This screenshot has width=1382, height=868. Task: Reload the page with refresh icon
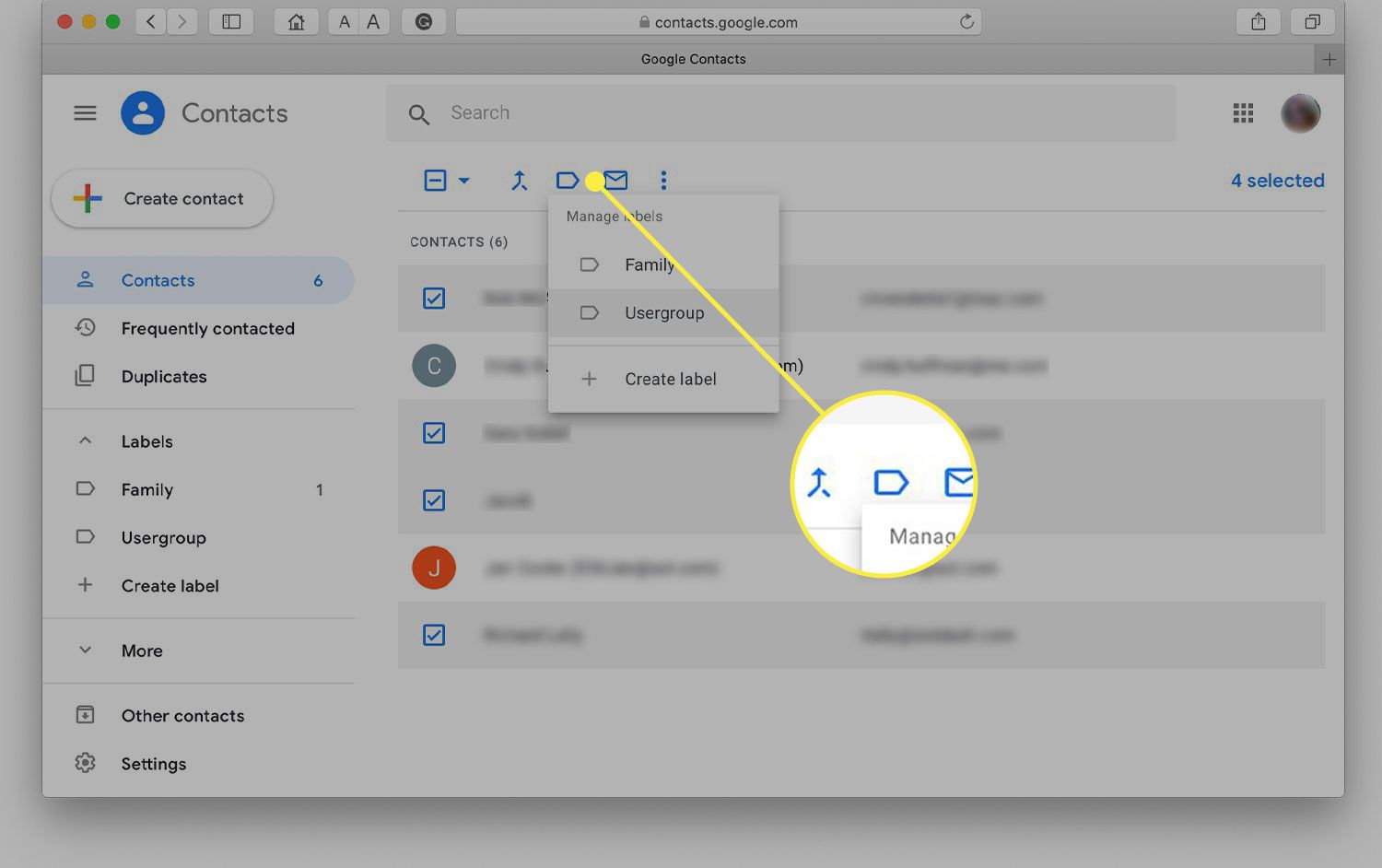[x=966, y=21]
